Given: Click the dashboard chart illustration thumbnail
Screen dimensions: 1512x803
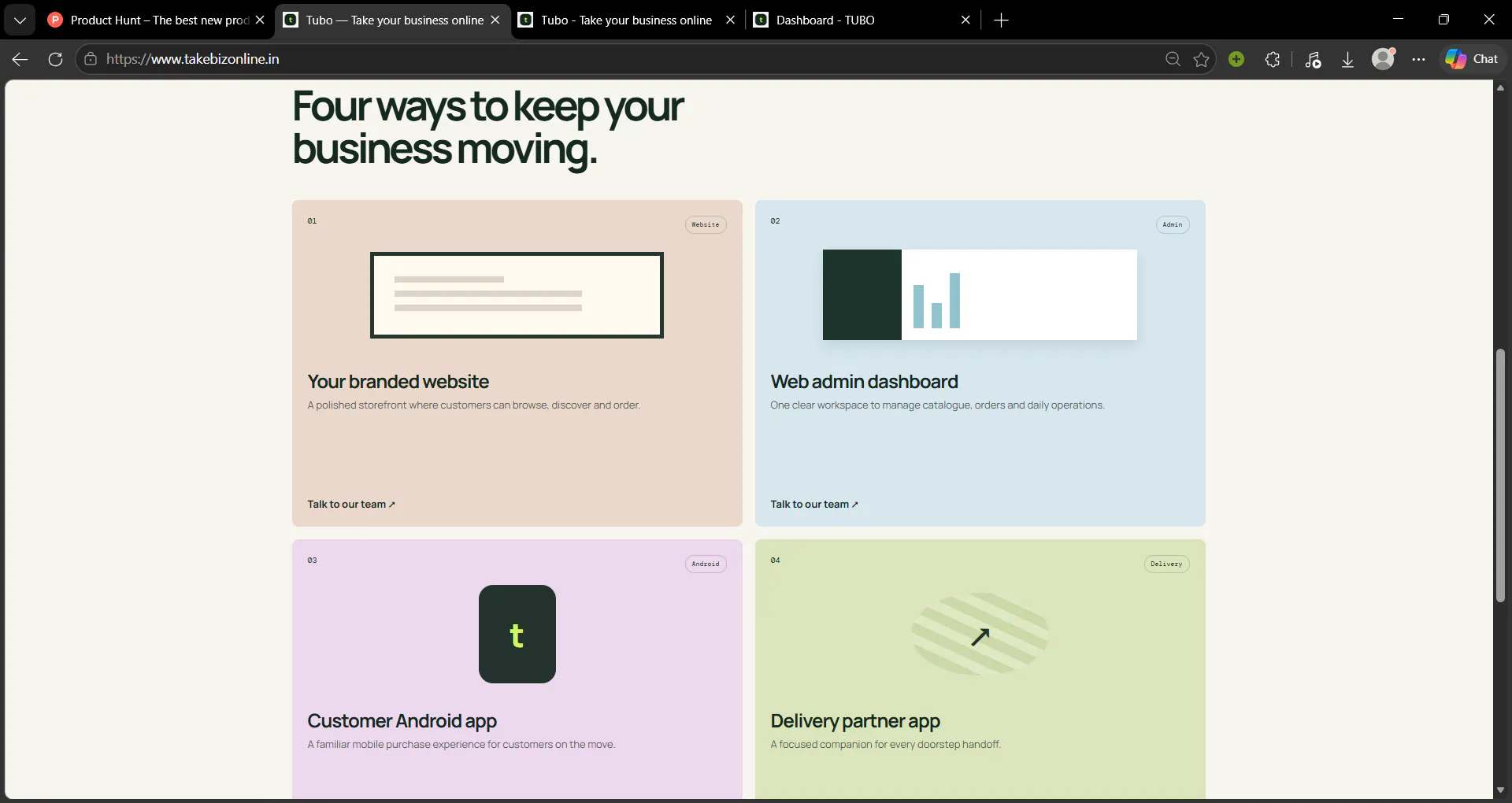Looking at the screenshot, I should click(x=980, y=295).
